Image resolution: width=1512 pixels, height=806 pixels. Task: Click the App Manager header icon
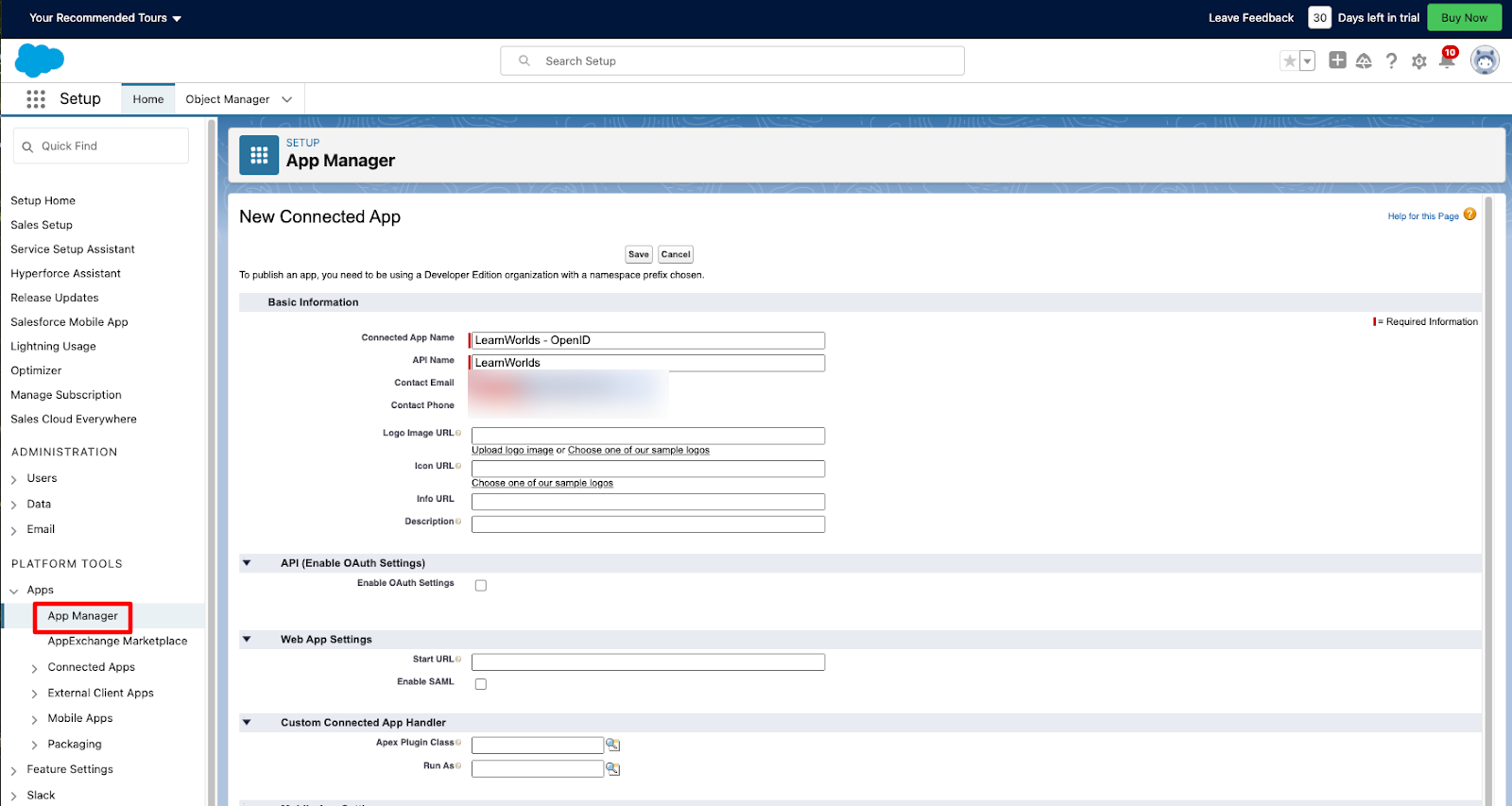tap(259, 155)
